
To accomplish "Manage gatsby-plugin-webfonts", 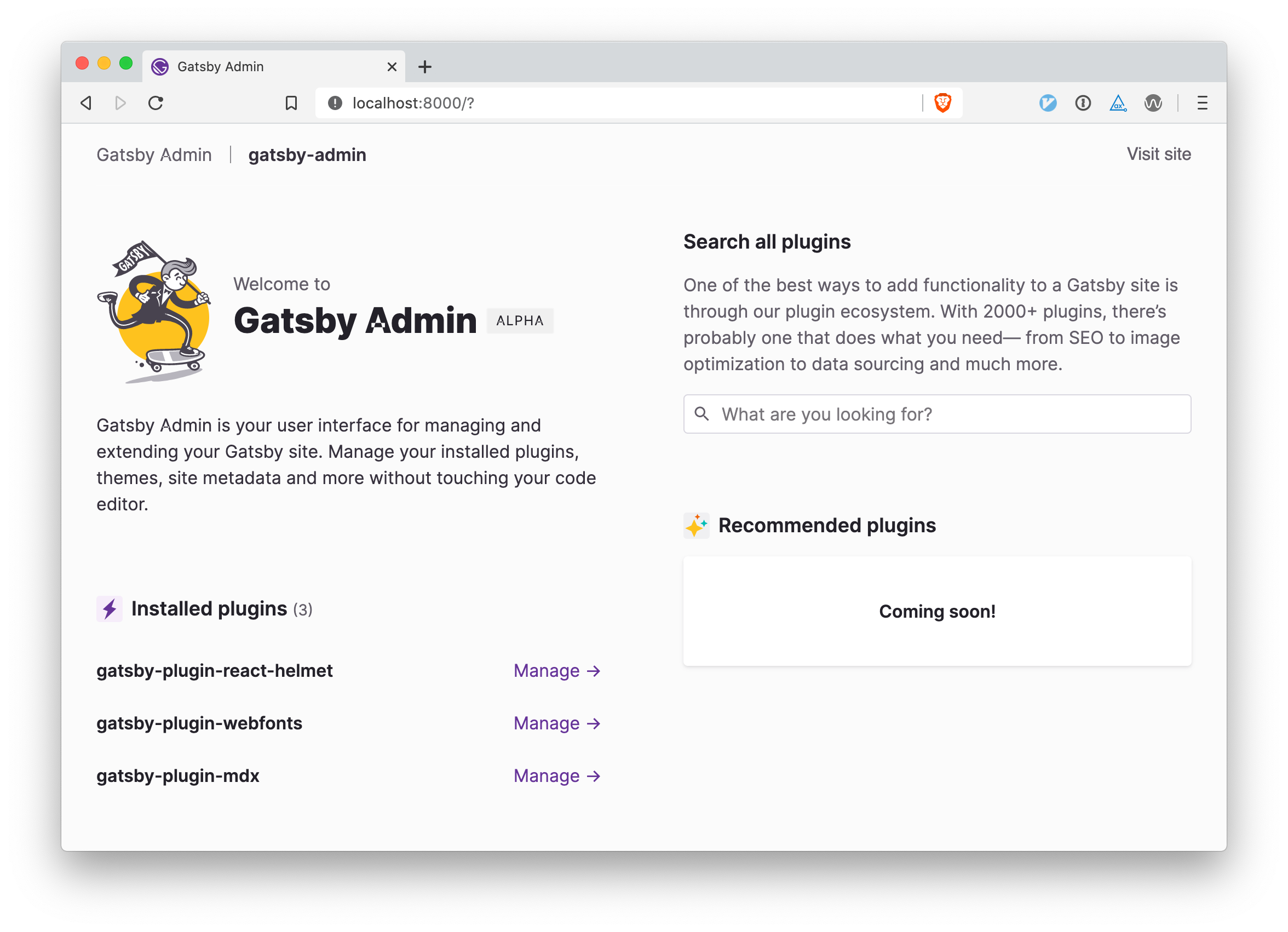I will coord(557,723).
